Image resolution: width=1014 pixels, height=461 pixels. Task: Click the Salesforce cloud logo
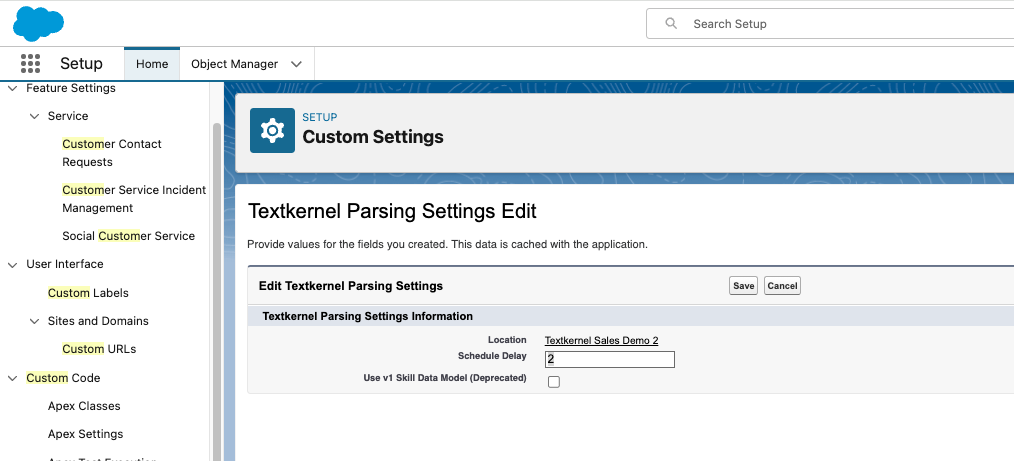pyautogui.click(x=38, y=23)
